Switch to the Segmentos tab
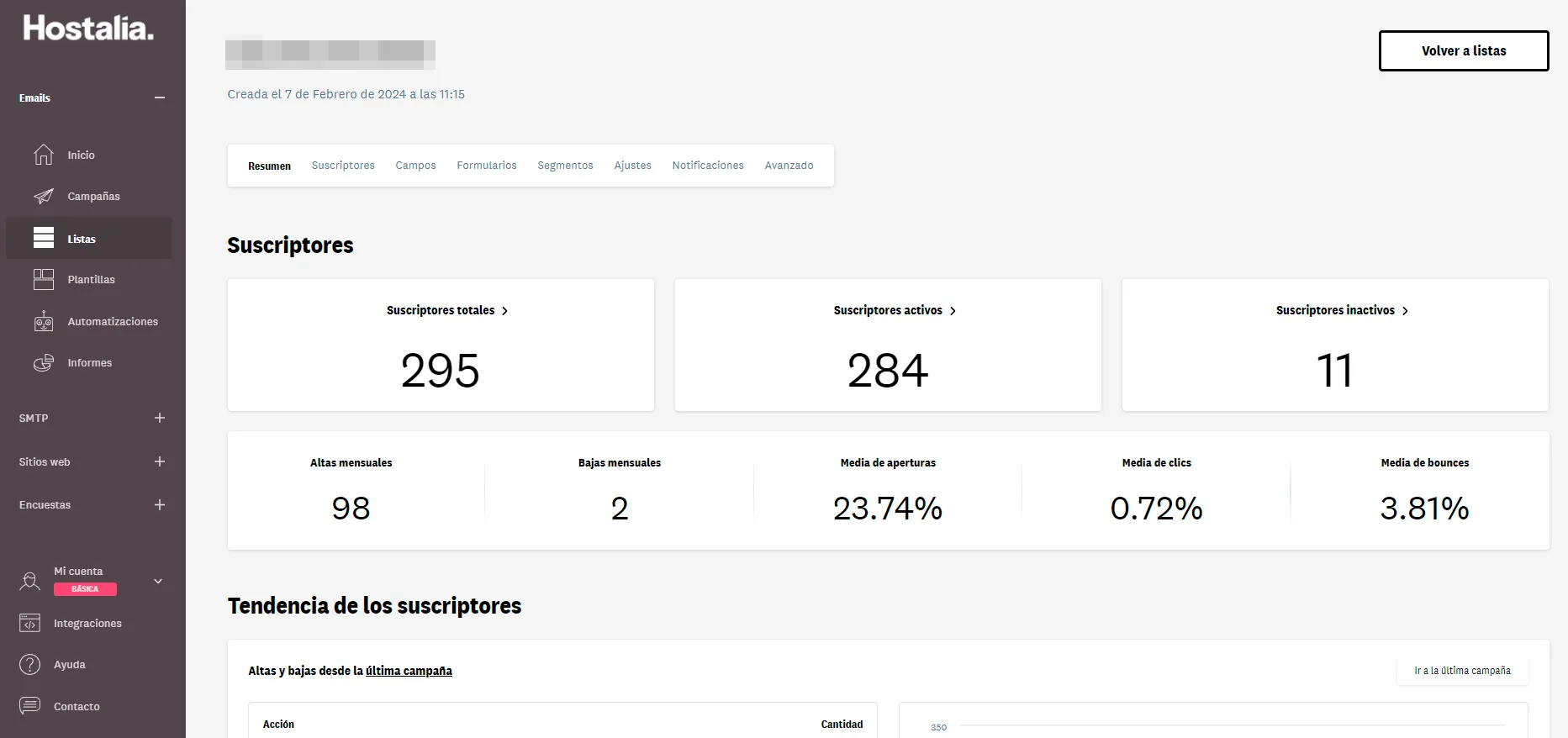This screenshot has width=1568, height=738. pos(565,166)
